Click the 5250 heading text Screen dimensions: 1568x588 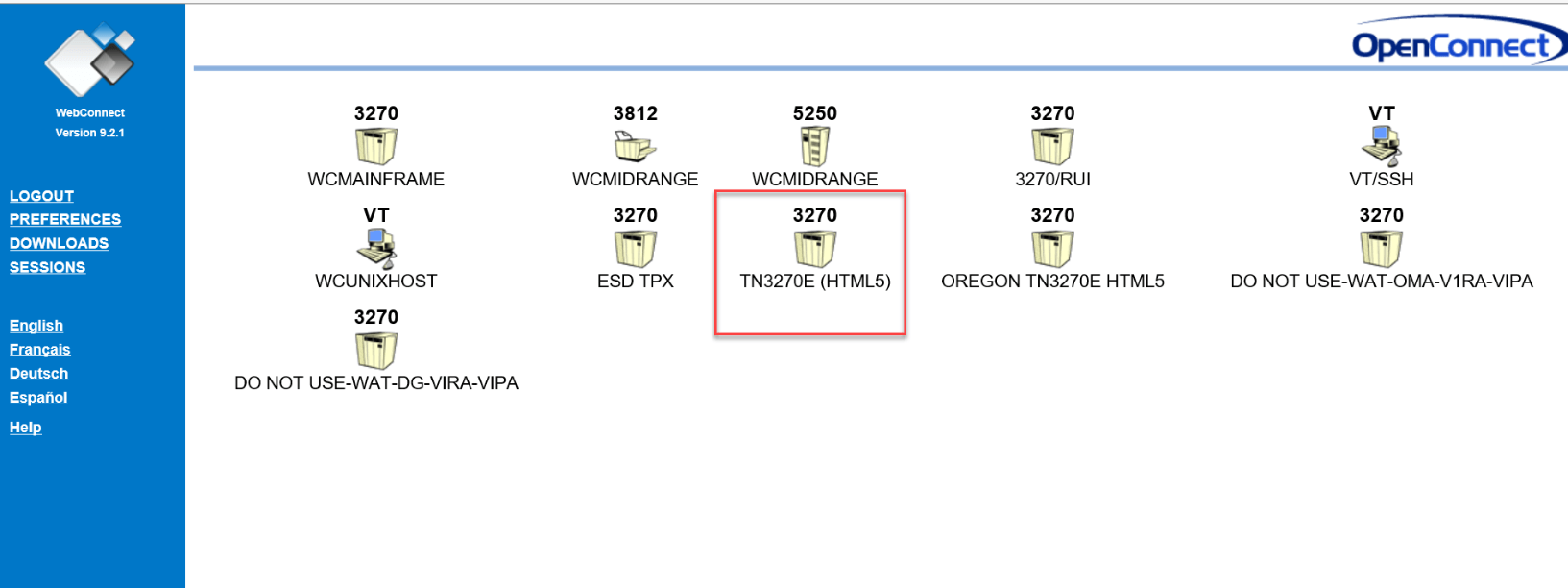click(x=815, y=113)
